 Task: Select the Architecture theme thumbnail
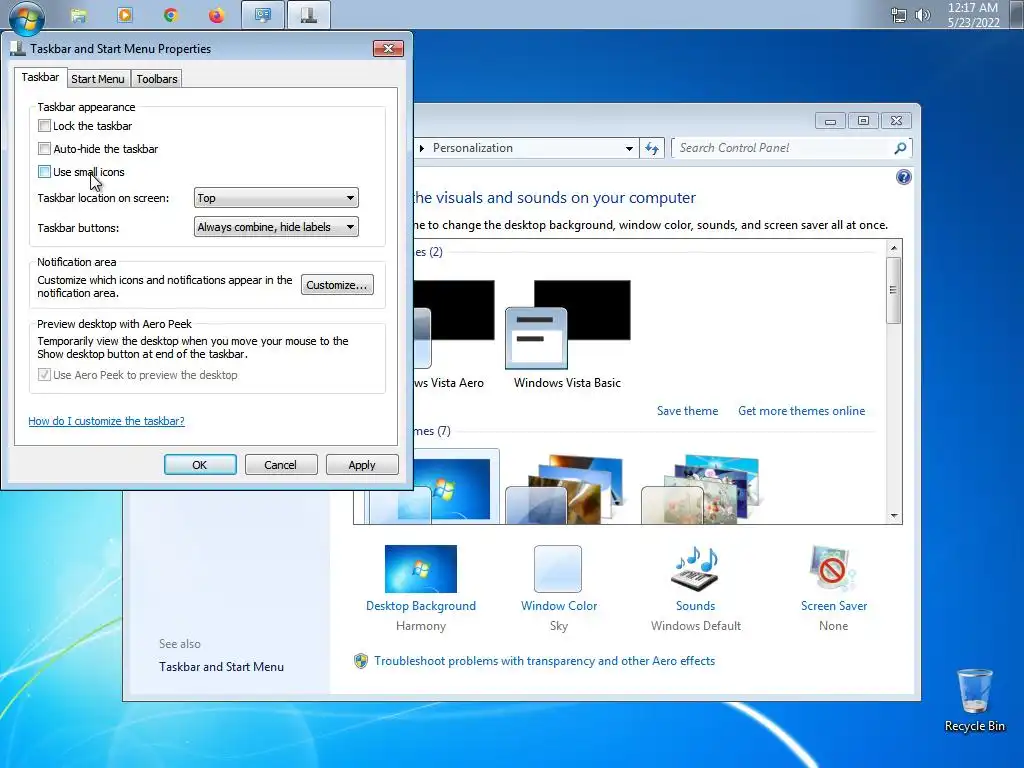pyautogui.click(x=566, y=490)
